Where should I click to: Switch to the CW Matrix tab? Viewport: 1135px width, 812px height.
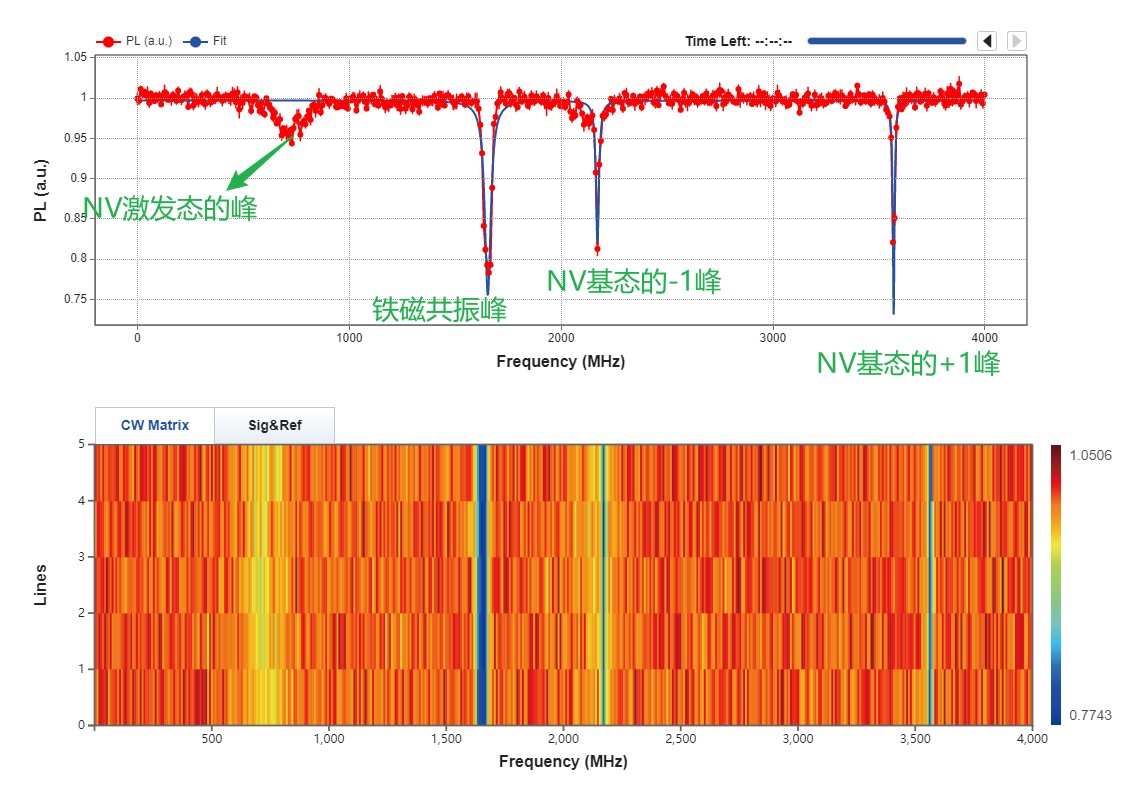pyautogui.click(x=154, y=425)
